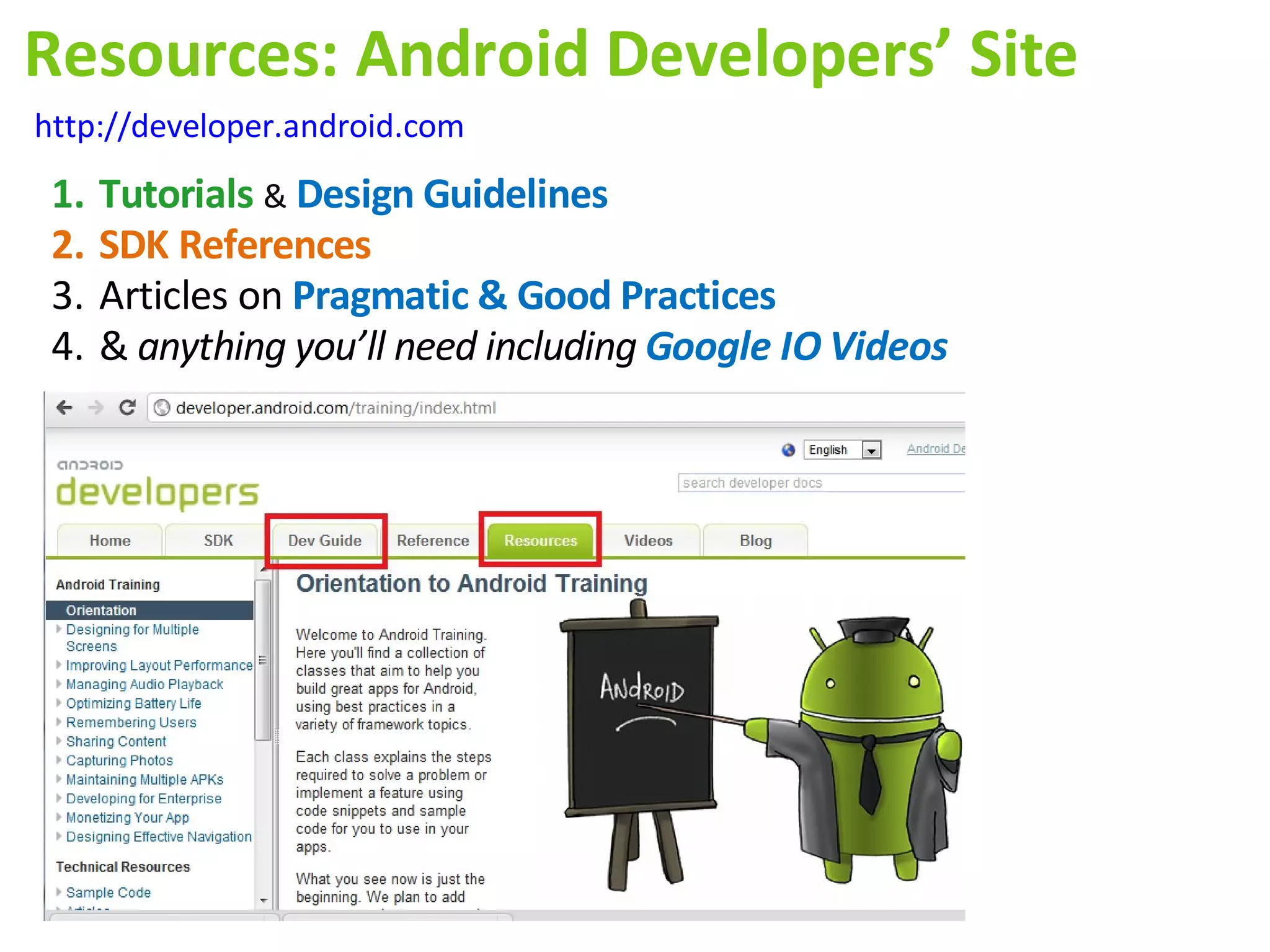Viewport: 1270px width, 952px height.
Task: Click the browser back arrow
Action: pyautogui.click(x=64, y=407)
